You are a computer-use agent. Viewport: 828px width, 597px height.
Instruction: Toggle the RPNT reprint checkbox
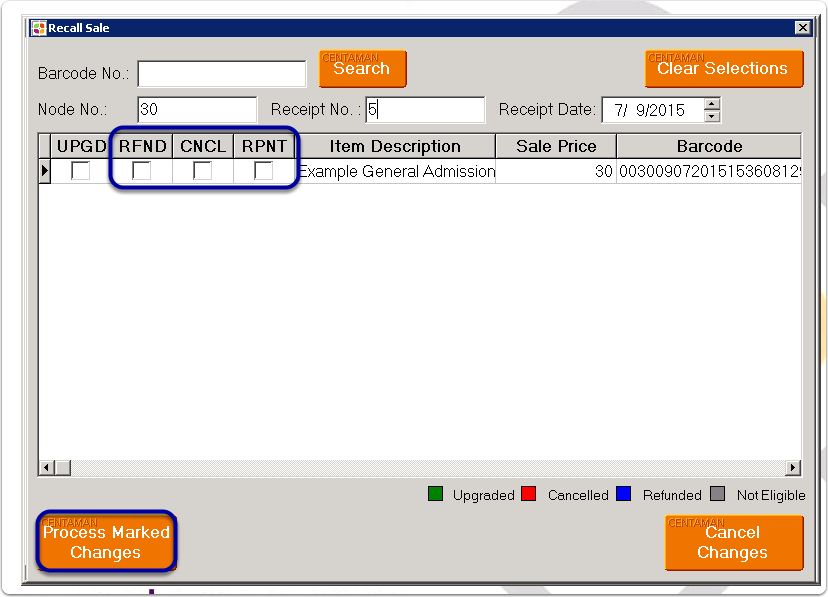point(263,171)
